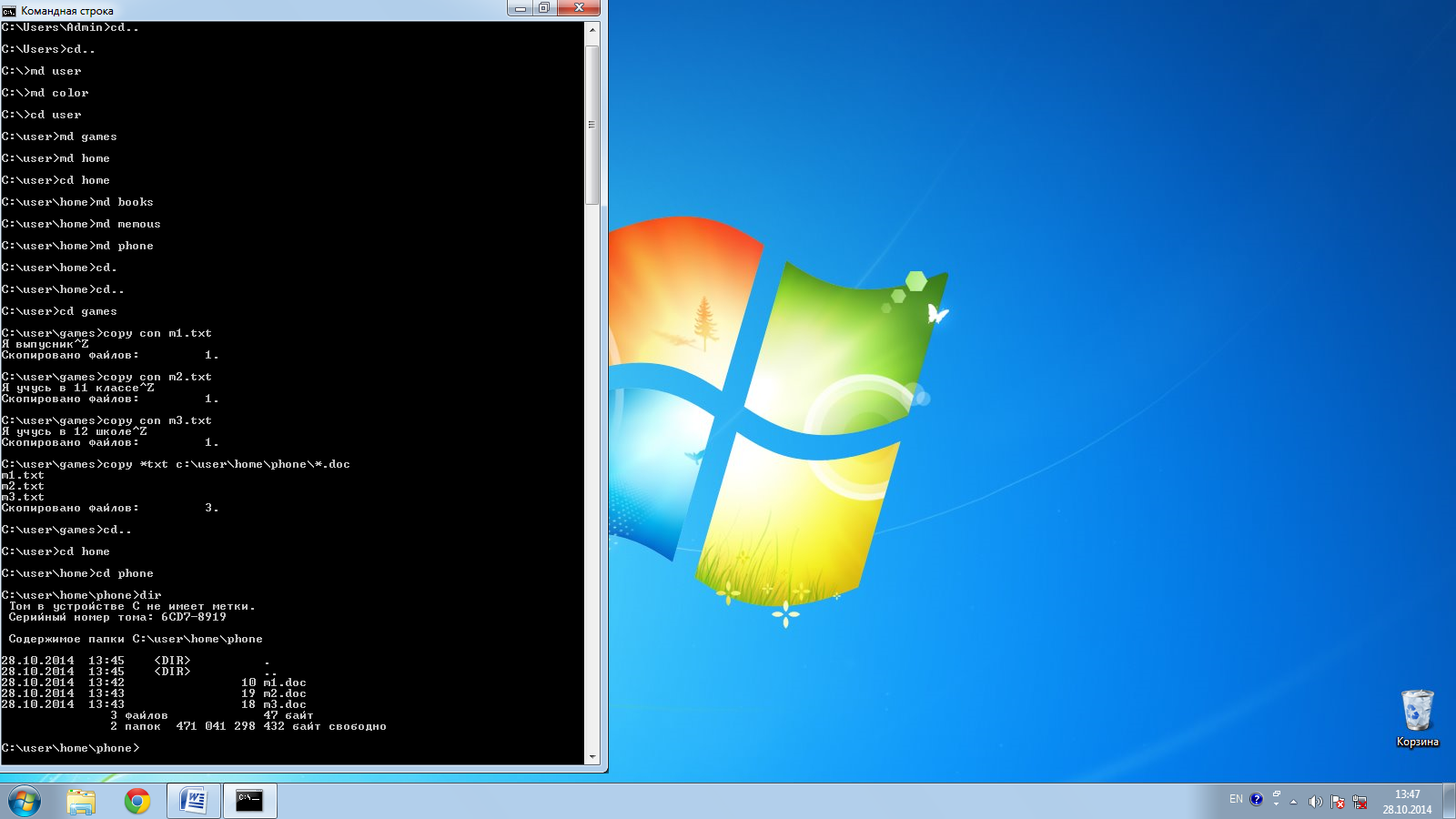
Task: Open Windows Explorer from the taskbar
Action: coord(81,802)
